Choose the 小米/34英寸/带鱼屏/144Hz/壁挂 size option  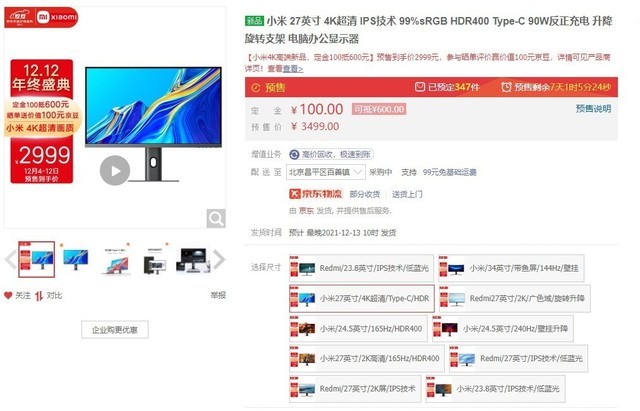click(x=511, y=268)
